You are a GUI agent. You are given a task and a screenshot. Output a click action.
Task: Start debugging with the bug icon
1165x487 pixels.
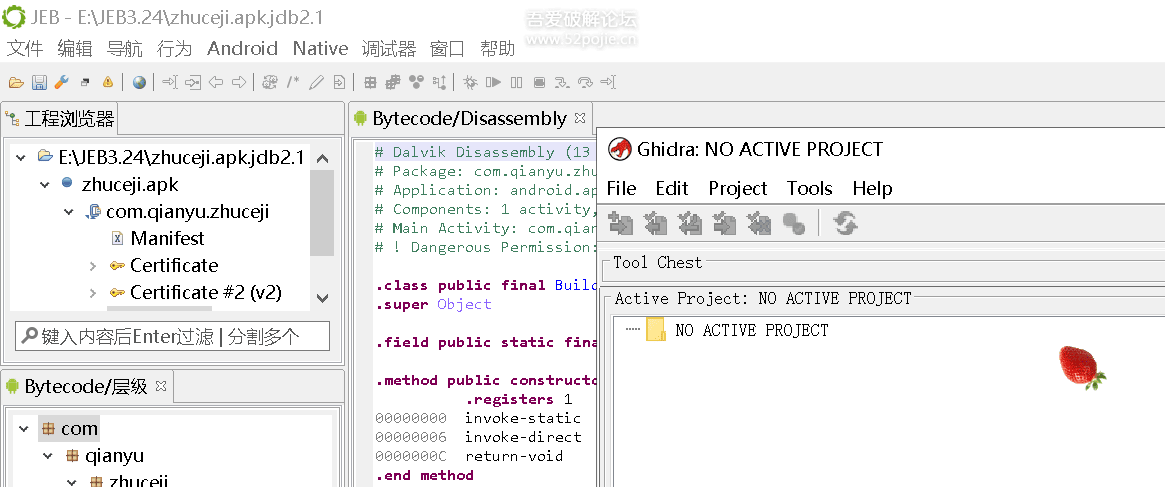tap(470, 83)
